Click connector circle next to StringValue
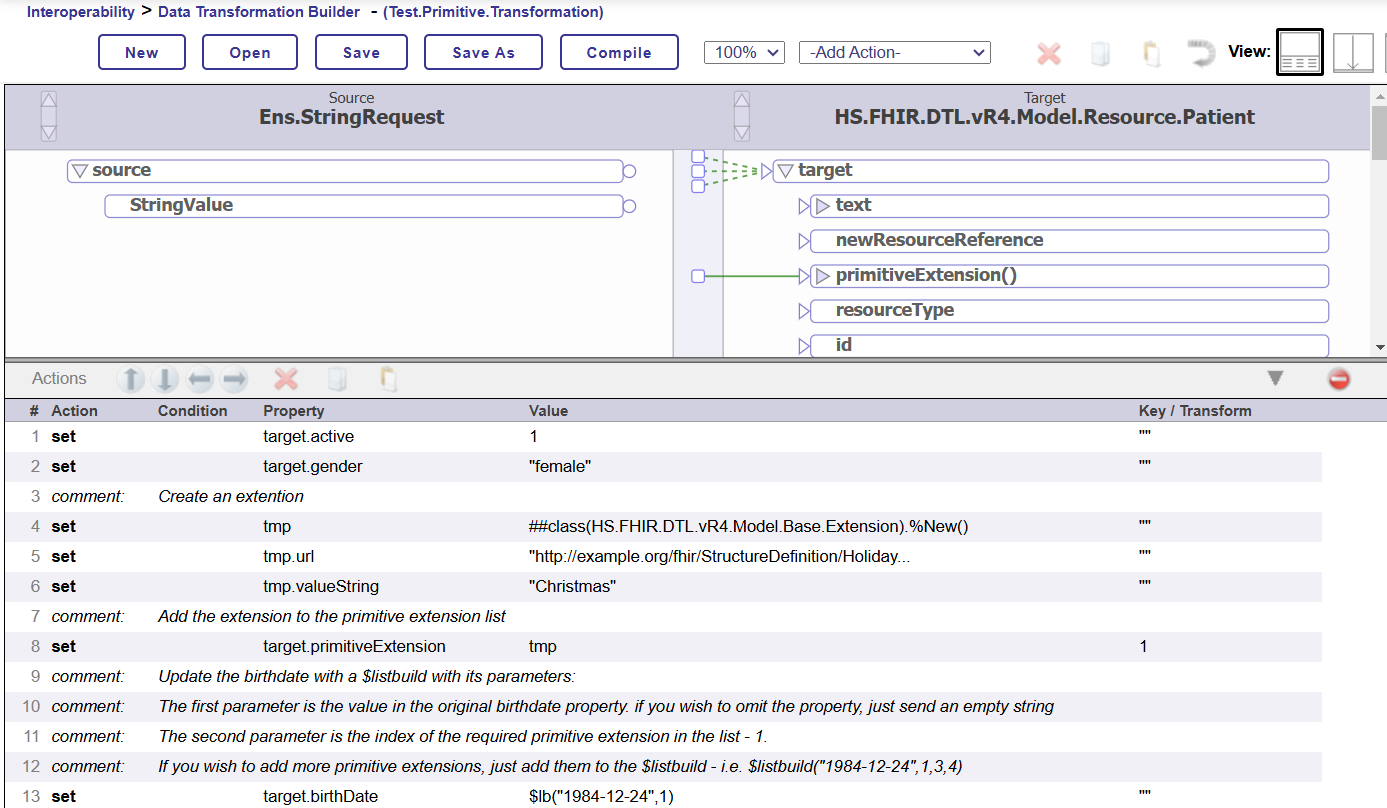The height and width of the screenshot is (808, 1387). [x=629, y=207]
